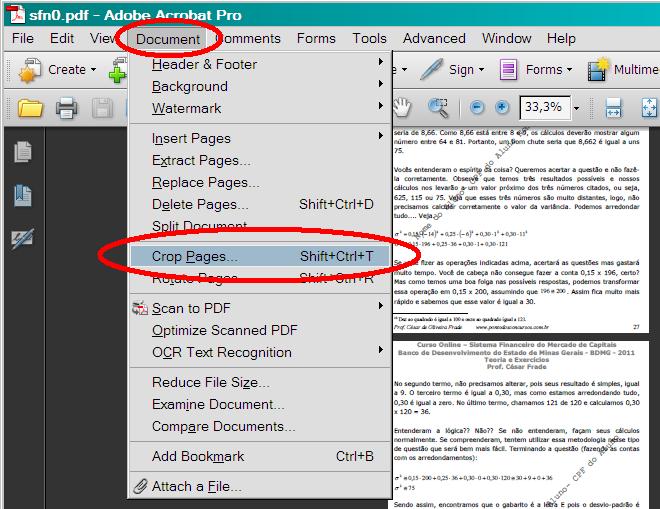Open the Pages panel icon

[x=23, y=152]
